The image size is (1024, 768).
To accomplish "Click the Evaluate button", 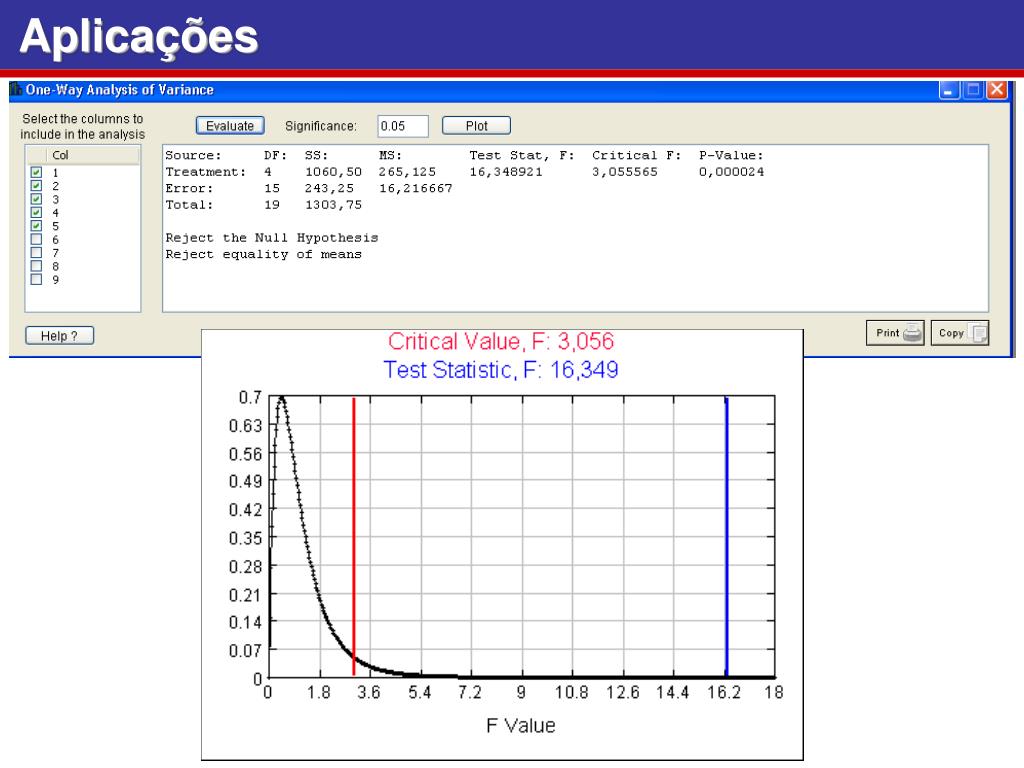I will coord(230,125).
